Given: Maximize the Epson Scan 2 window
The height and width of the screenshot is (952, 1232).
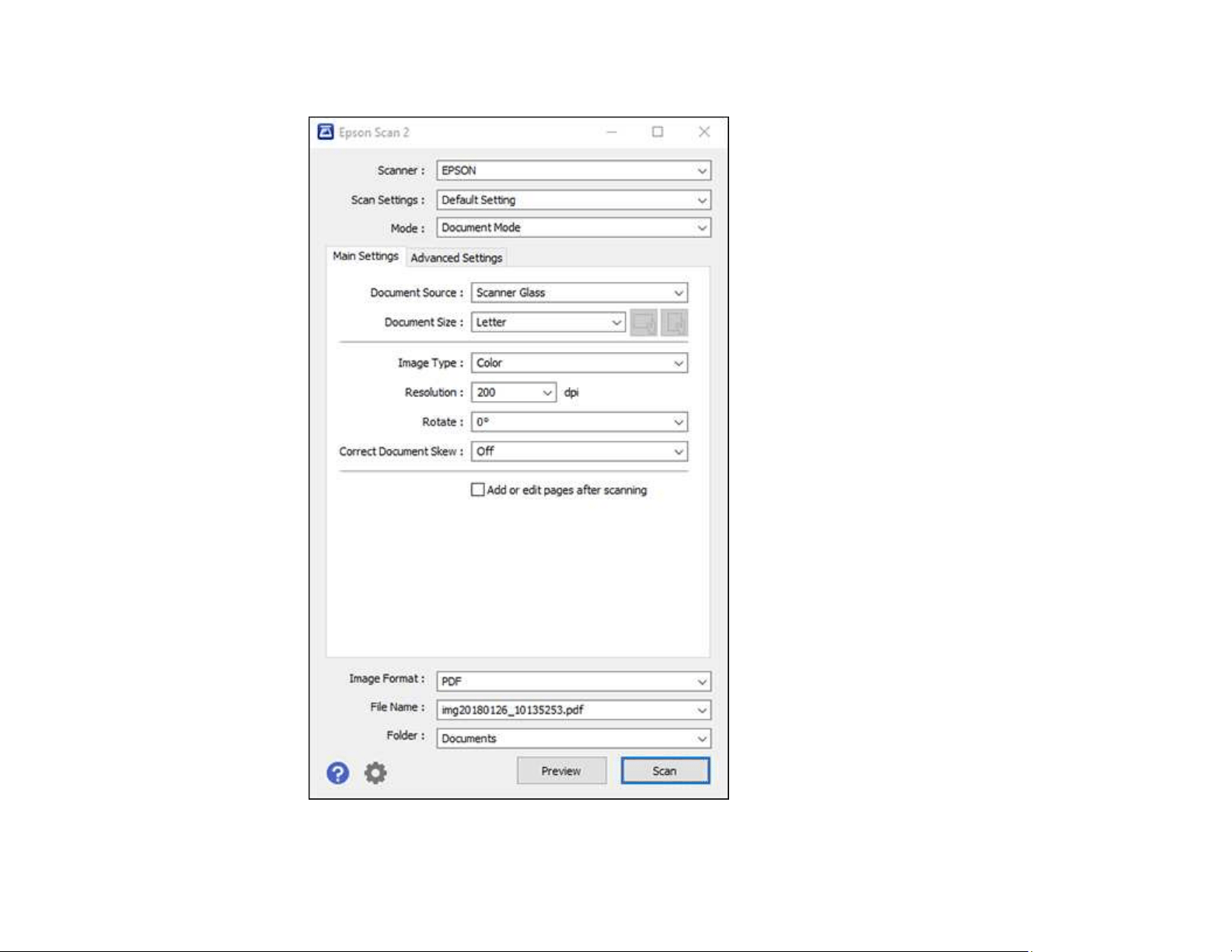Looking at the screenshot, I should click(x=658, y=132).
